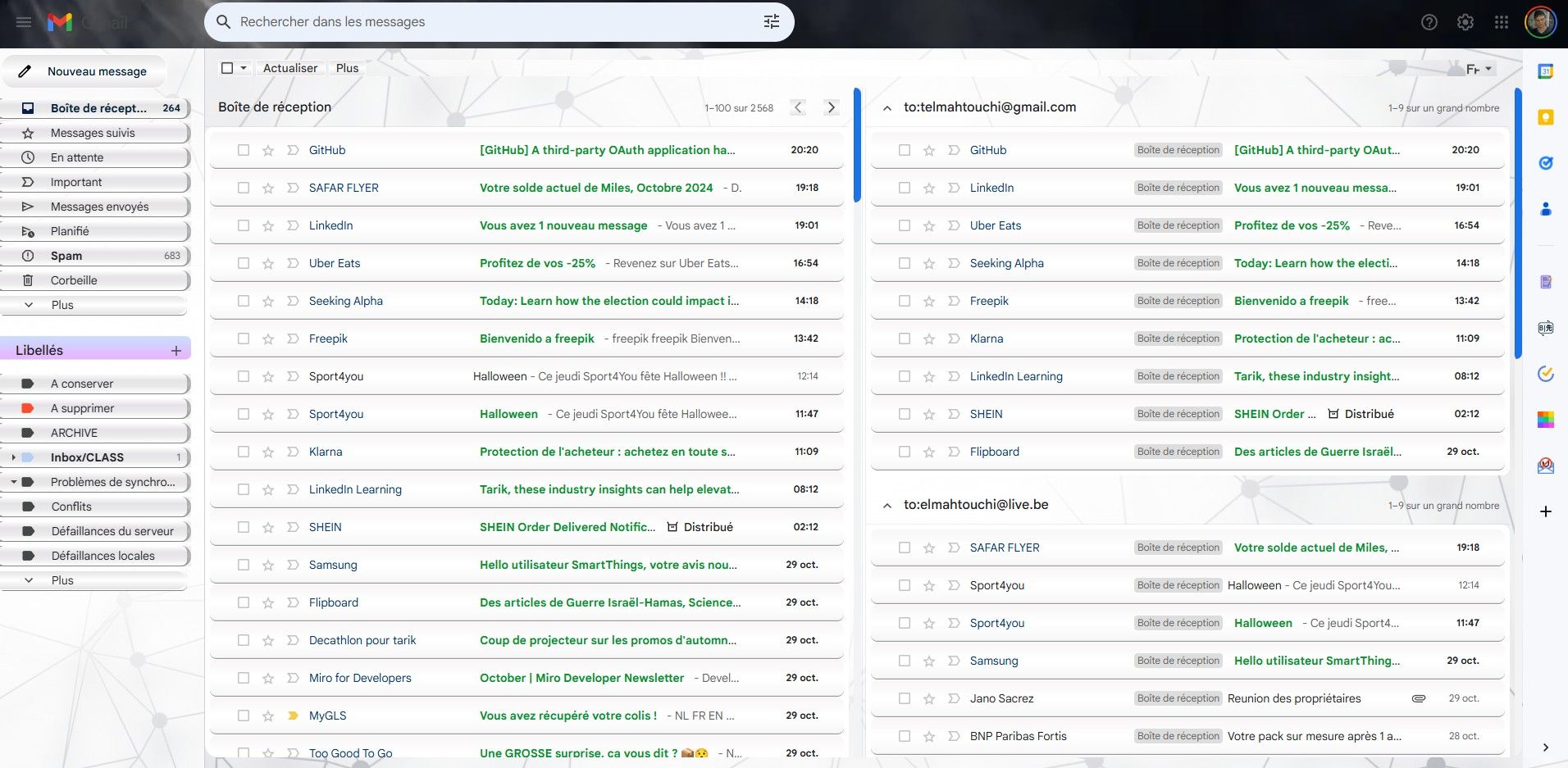
Task: Click the pencil Nouveau message button
Action: [84, 71]
